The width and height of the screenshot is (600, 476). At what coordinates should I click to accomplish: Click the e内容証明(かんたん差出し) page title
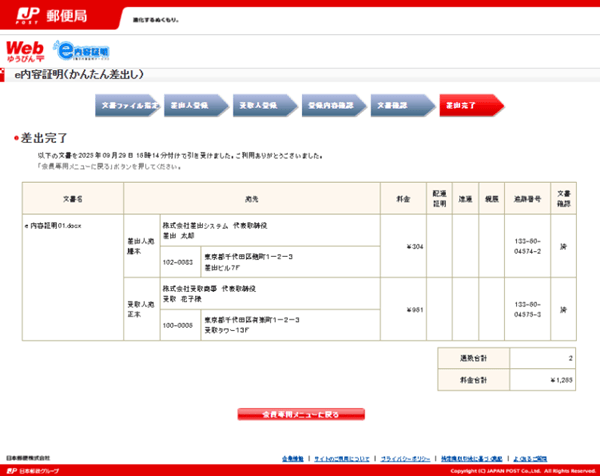(x=79, y=74)
